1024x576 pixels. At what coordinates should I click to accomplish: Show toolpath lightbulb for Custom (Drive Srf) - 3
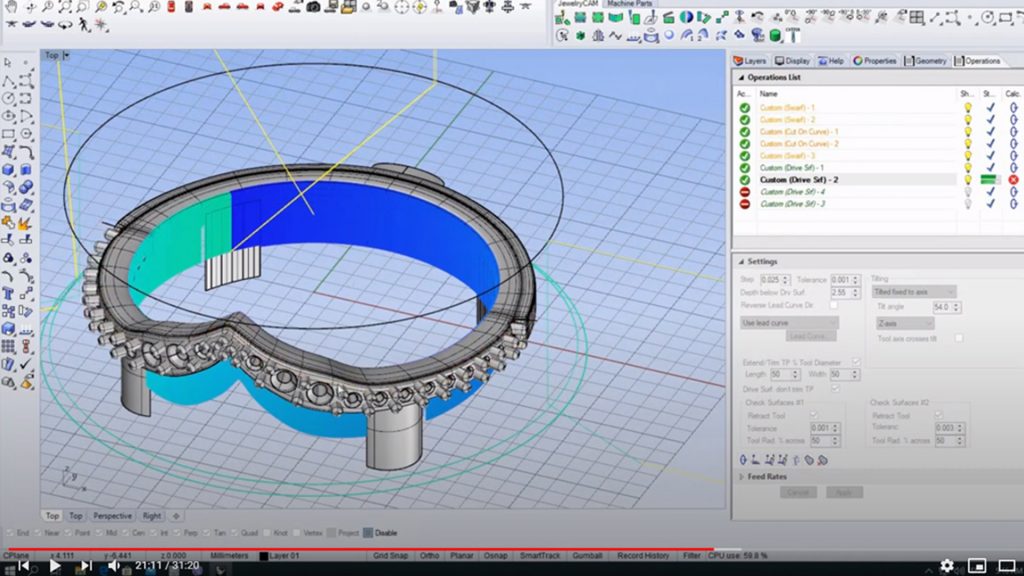tap(967, 204)
